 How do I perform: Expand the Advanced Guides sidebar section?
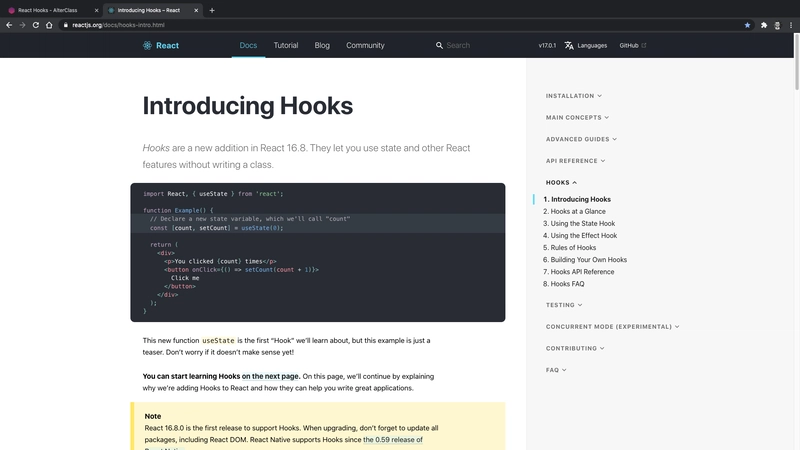(581, 139)
